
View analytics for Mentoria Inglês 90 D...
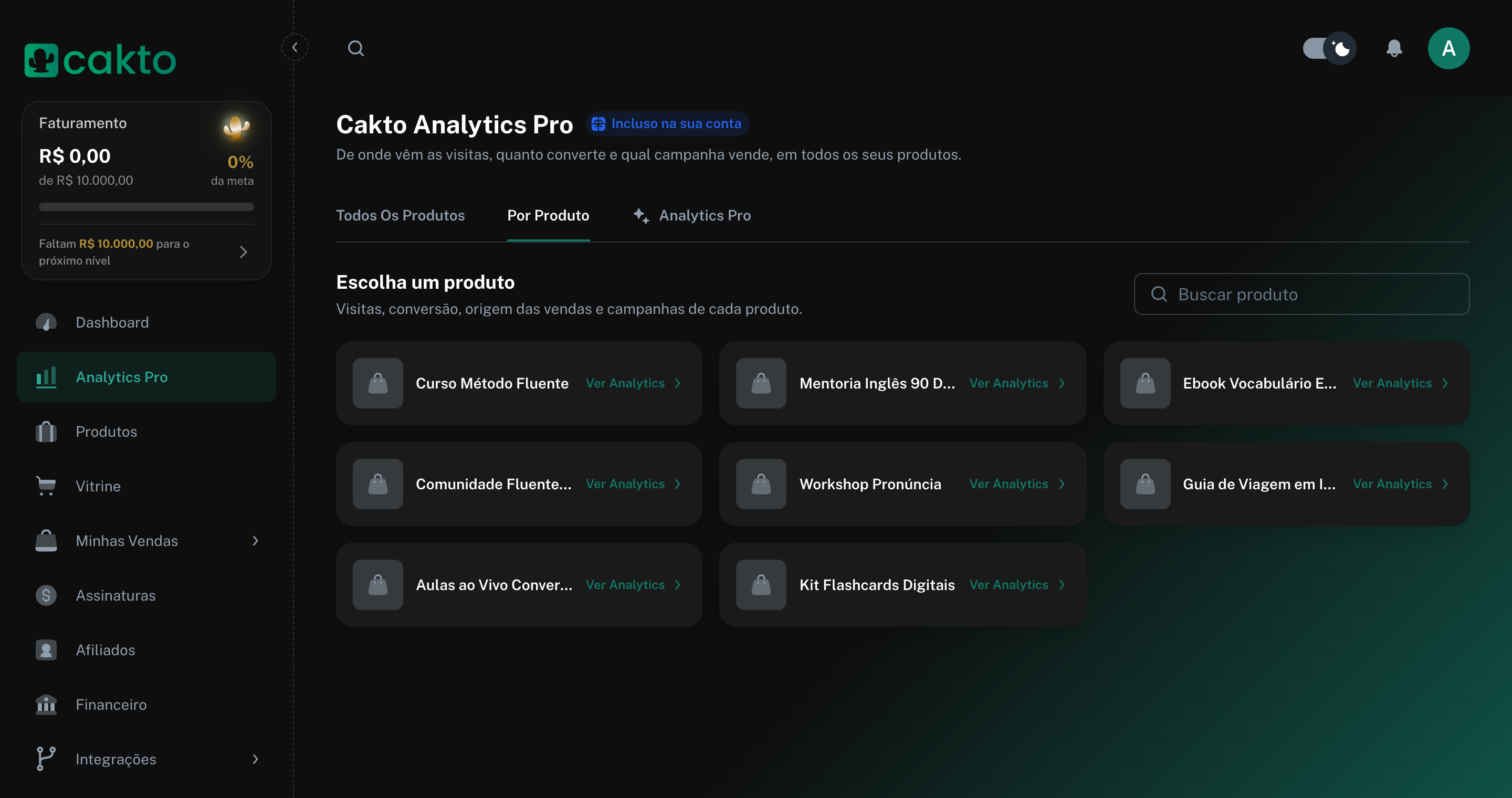[1017, 383]
